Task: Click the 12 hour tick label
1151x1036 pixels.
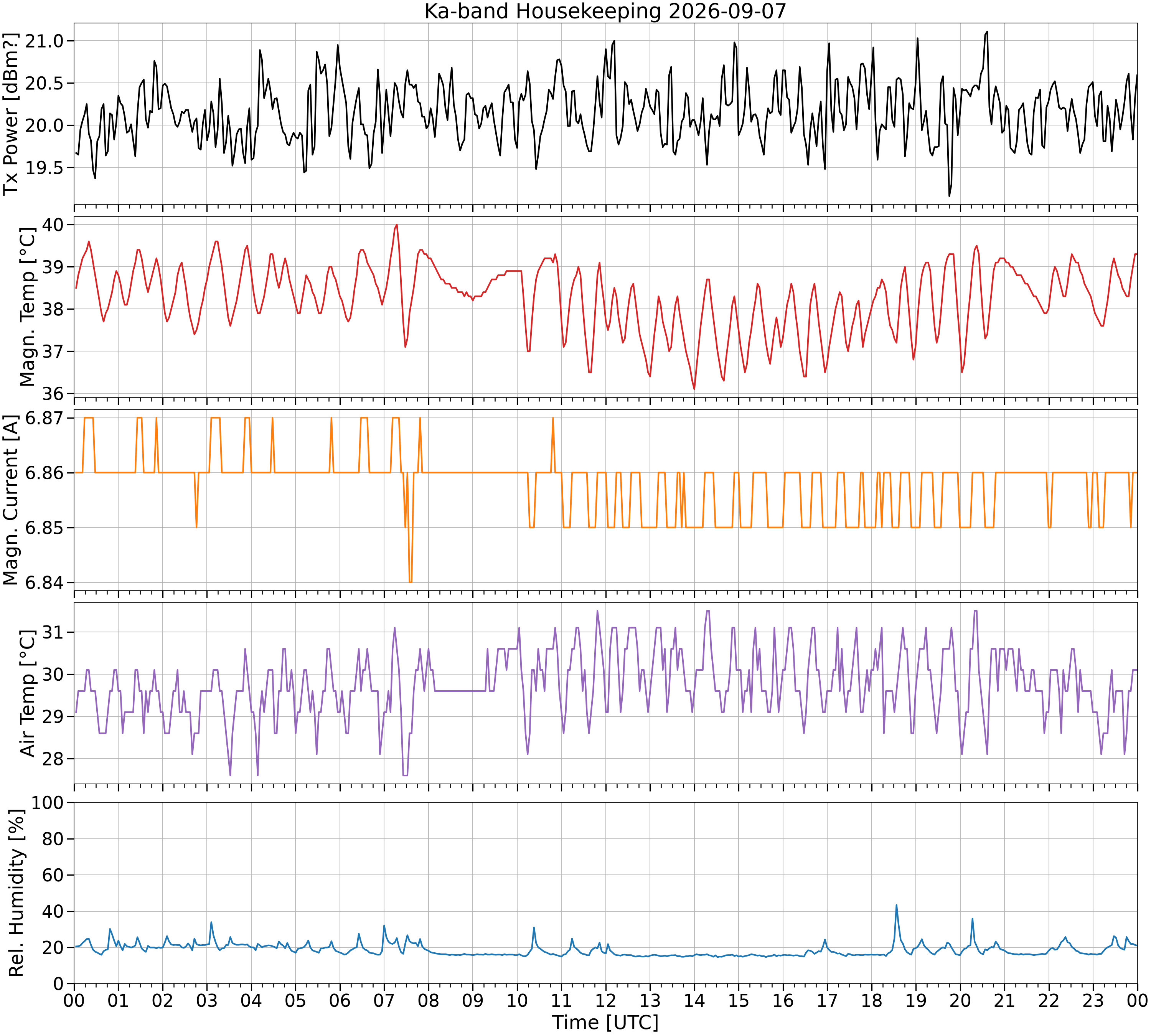Action: click(606, 1000)
